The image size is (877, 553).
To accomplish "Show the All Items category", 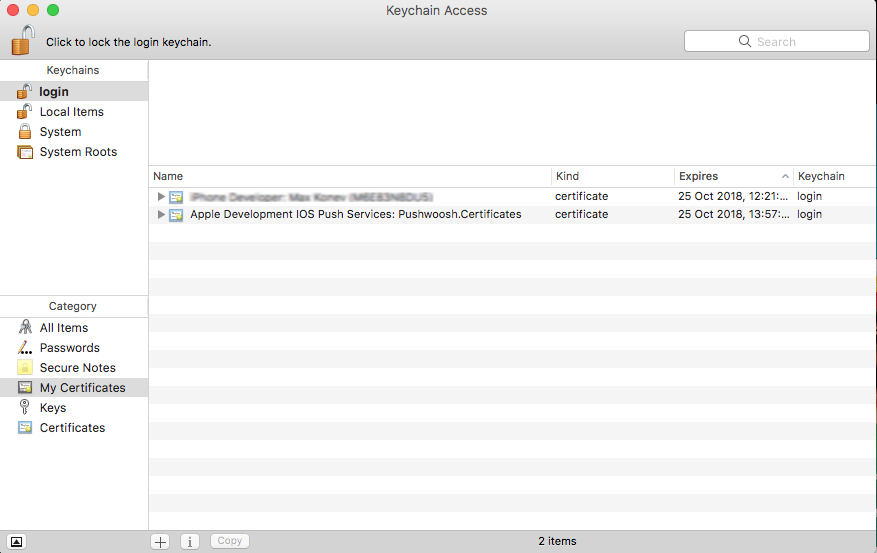I will pos(63,328).
